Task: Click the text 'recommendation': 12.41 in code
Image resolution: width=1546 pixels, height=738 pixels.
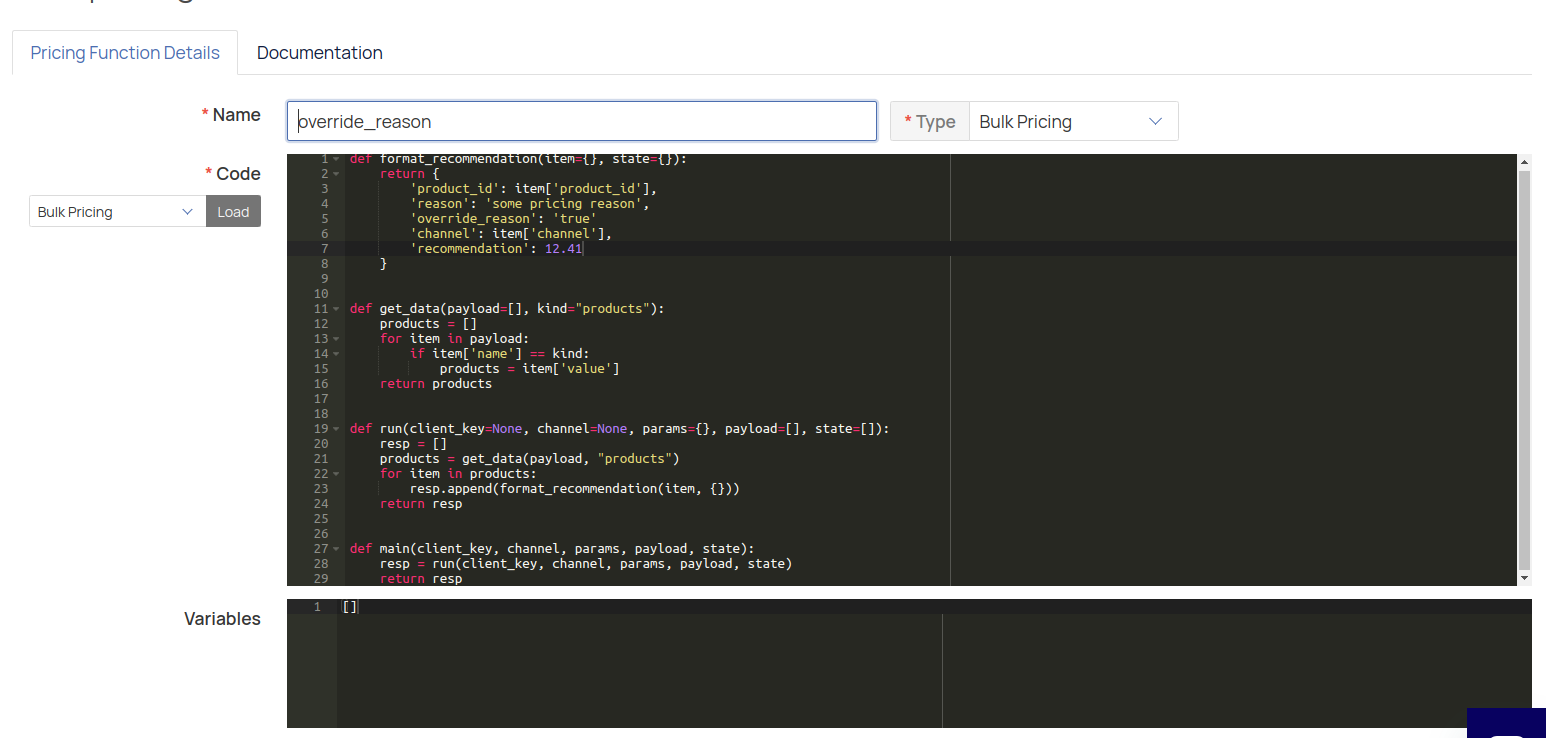Action: tap(496, 249)
